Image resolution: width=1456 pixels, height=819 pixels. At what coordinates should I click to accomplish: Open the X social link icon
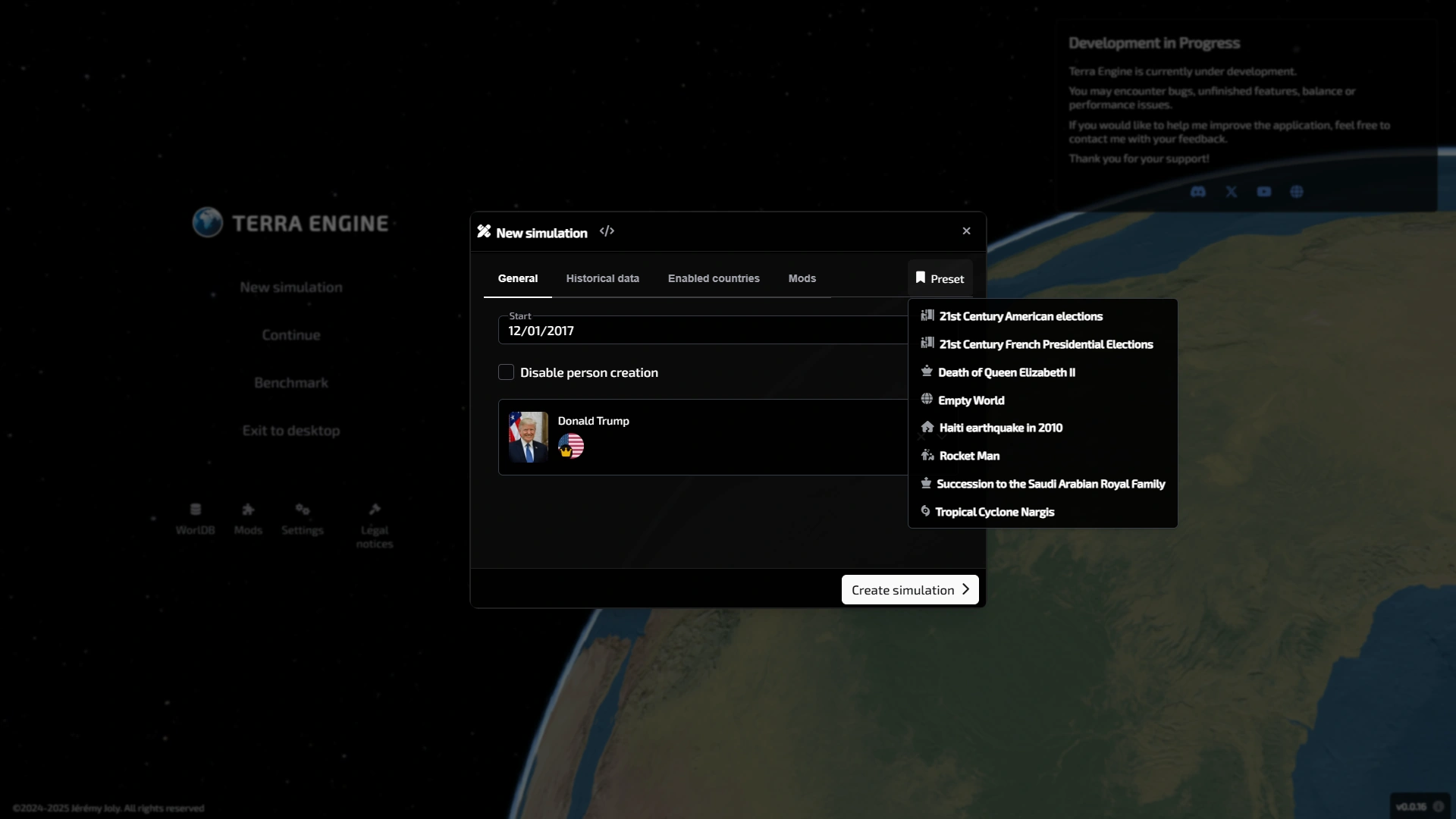coord(1232,192)
